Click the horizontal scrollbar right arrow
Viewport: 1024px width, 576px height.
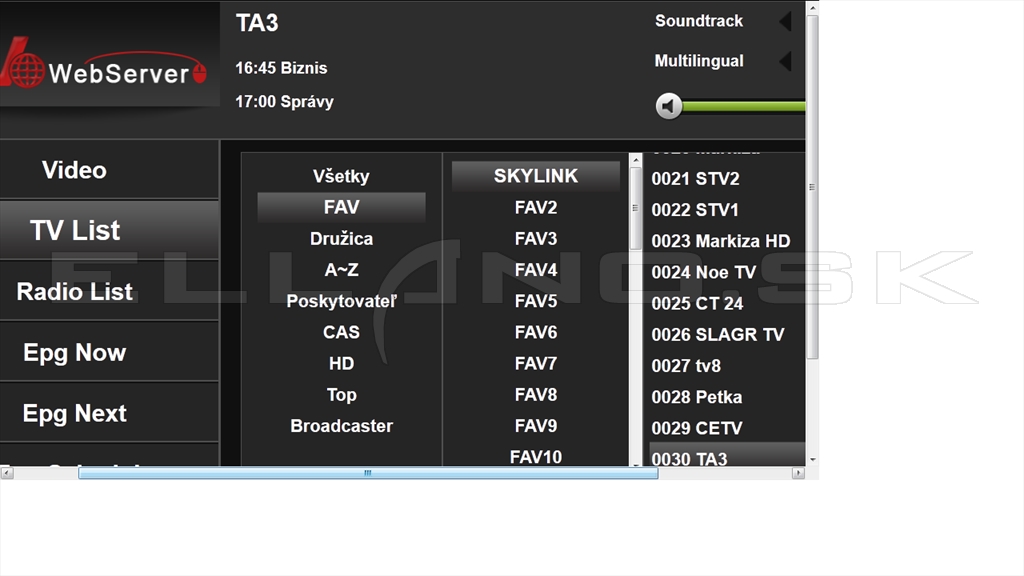[798, 473]
